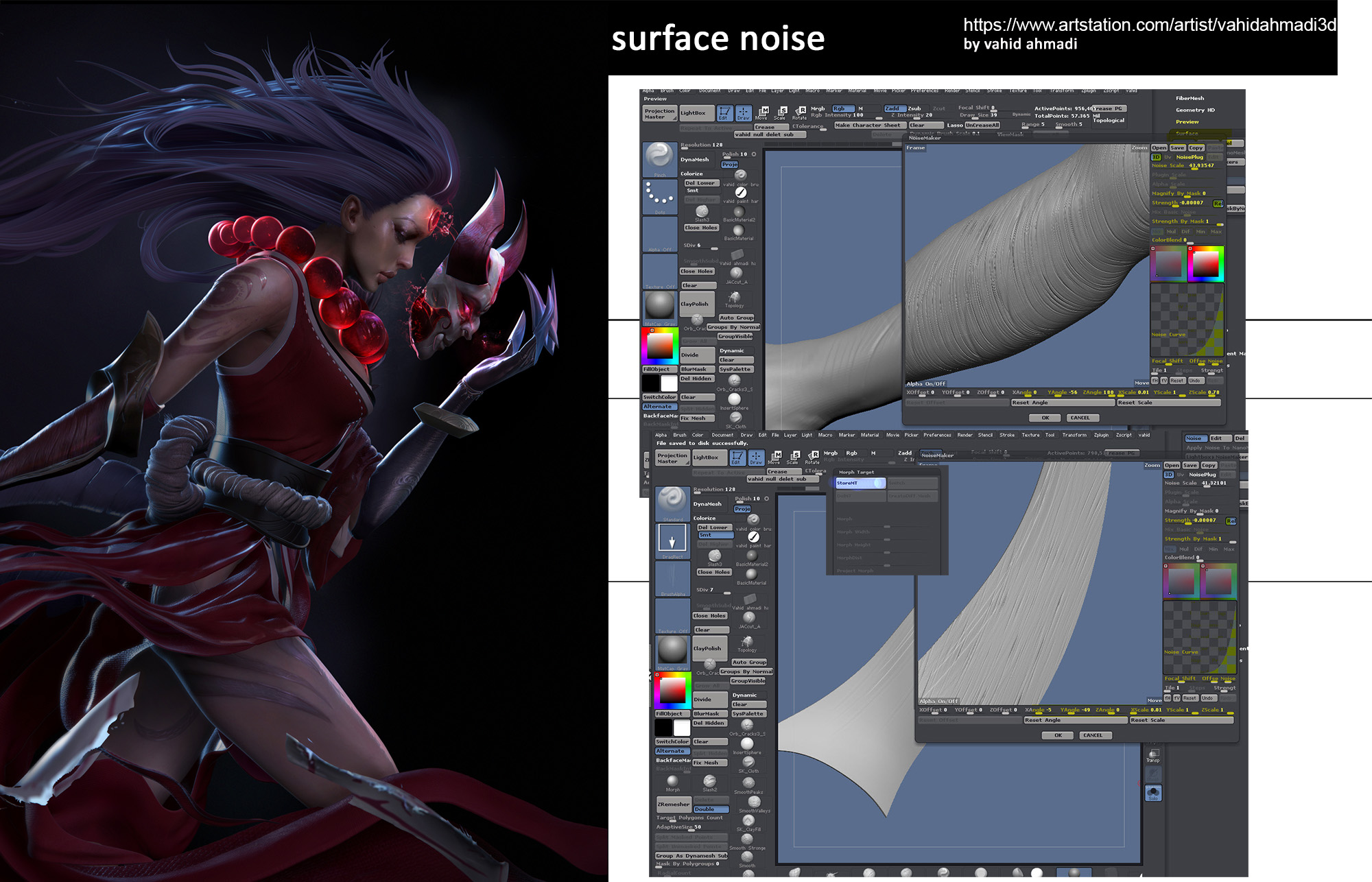Click Rotate icon in upper ZBrush toolbar
The image size is (1372, 882).
click(x=800, y=113)
